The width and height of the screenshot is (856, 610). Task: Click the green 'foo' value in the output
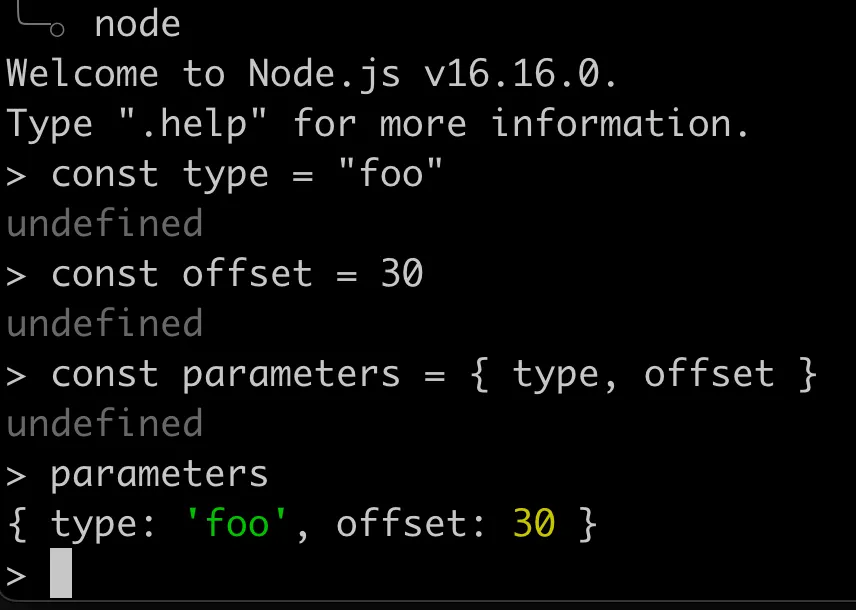[x=236, y=523]
